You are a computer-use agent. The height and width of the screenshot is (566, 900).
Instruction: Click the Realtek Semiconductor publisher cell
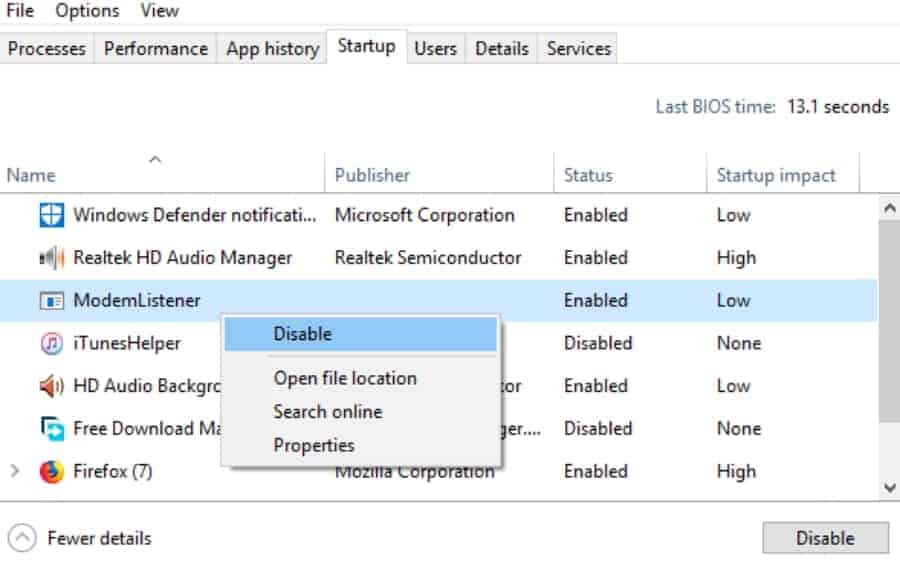coord(428,258)
